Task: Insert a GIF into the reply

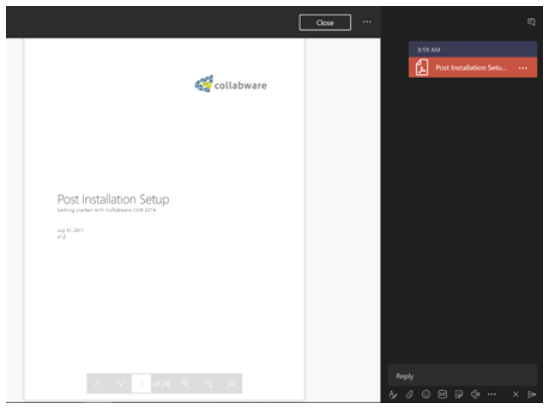Action: [x=442, y=394]
